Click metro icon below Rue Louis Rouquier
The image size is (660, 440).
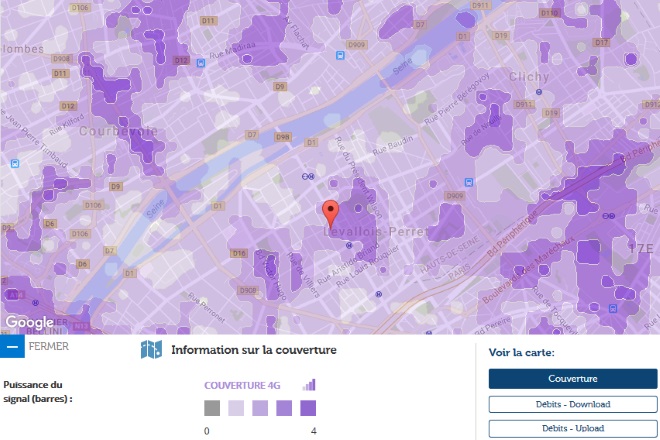[378, 294]
